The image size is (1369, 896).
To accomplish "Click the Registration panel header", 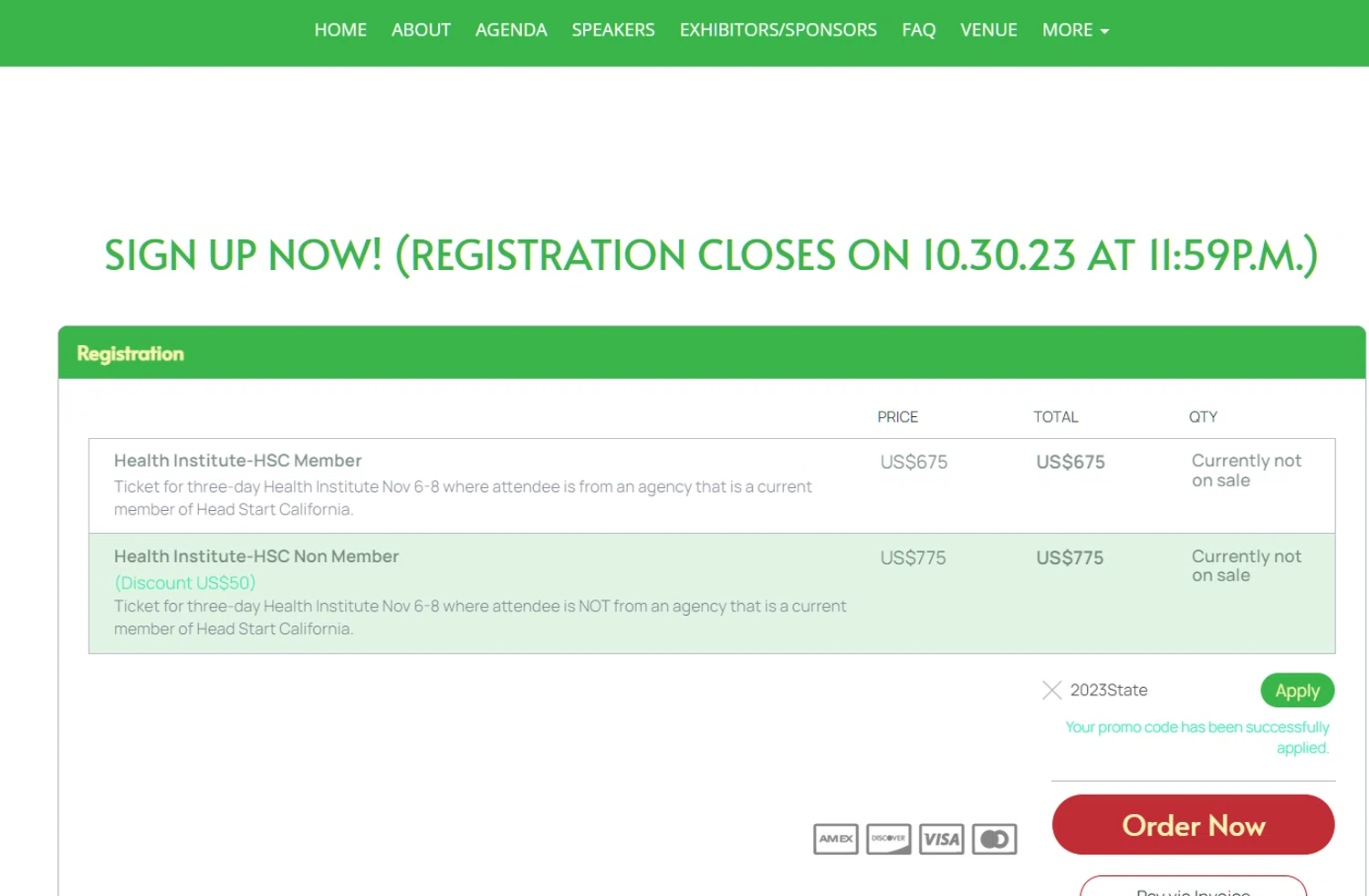I will point(712,353).
